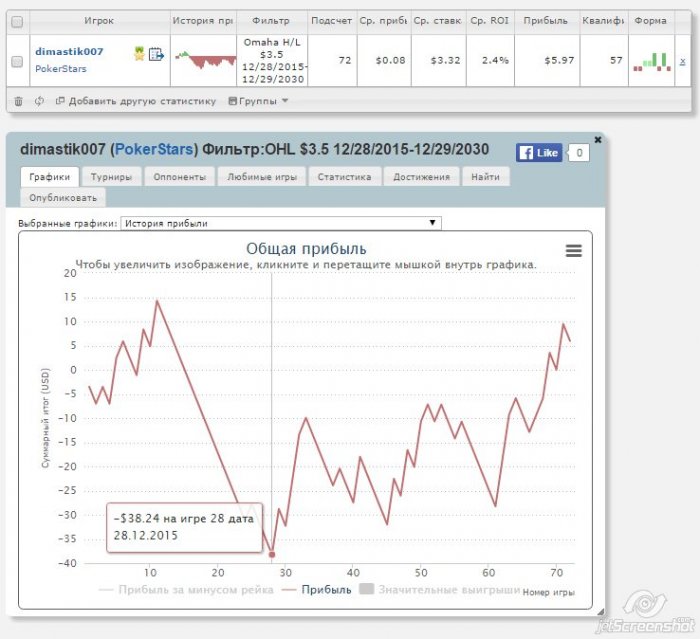Click the PokerStars link in panel title

click(154, 149)
